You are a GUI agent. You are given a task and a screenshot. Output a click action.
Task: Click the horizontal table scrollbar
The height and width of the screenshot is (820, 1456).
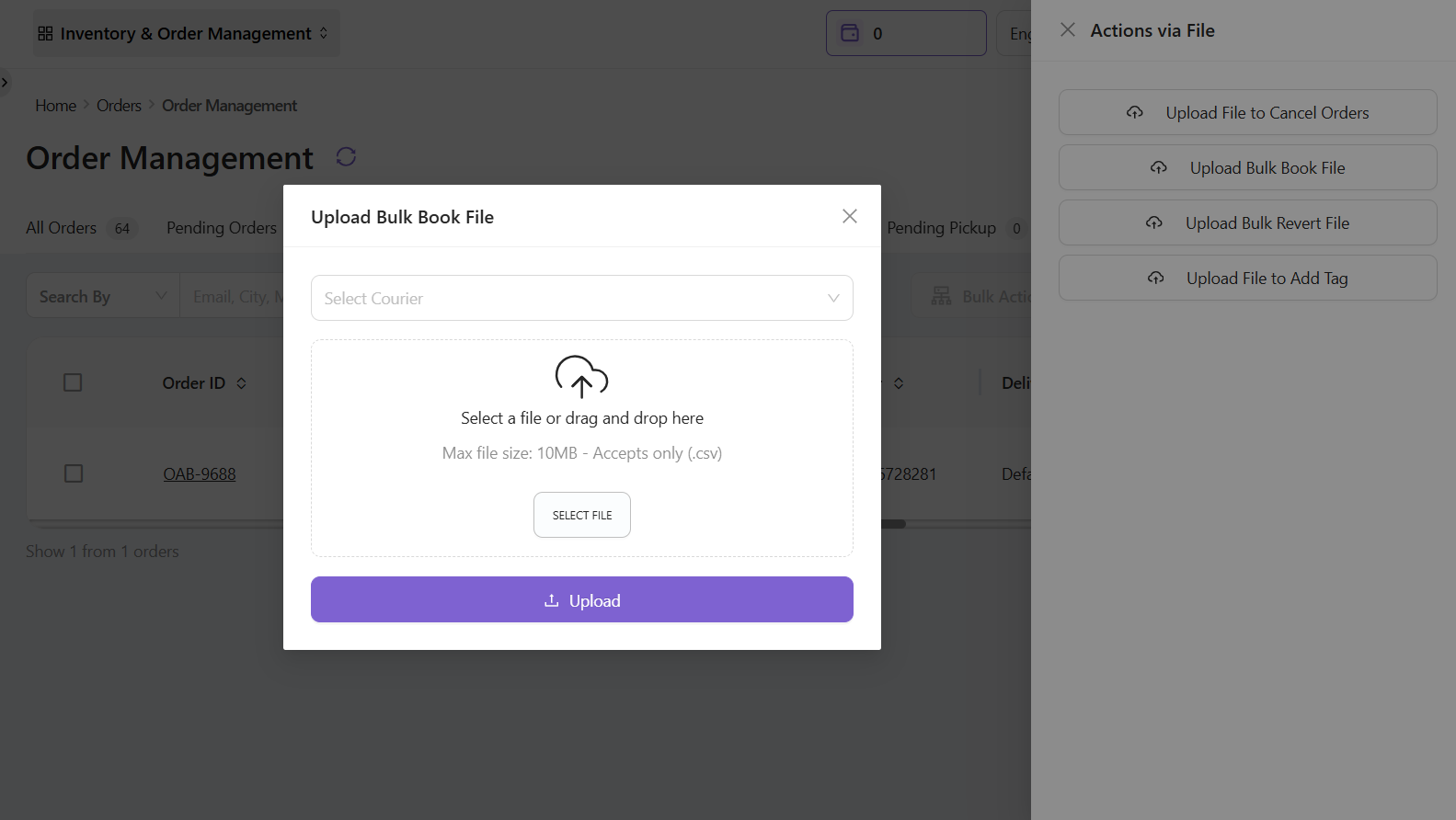coord(892,524)
